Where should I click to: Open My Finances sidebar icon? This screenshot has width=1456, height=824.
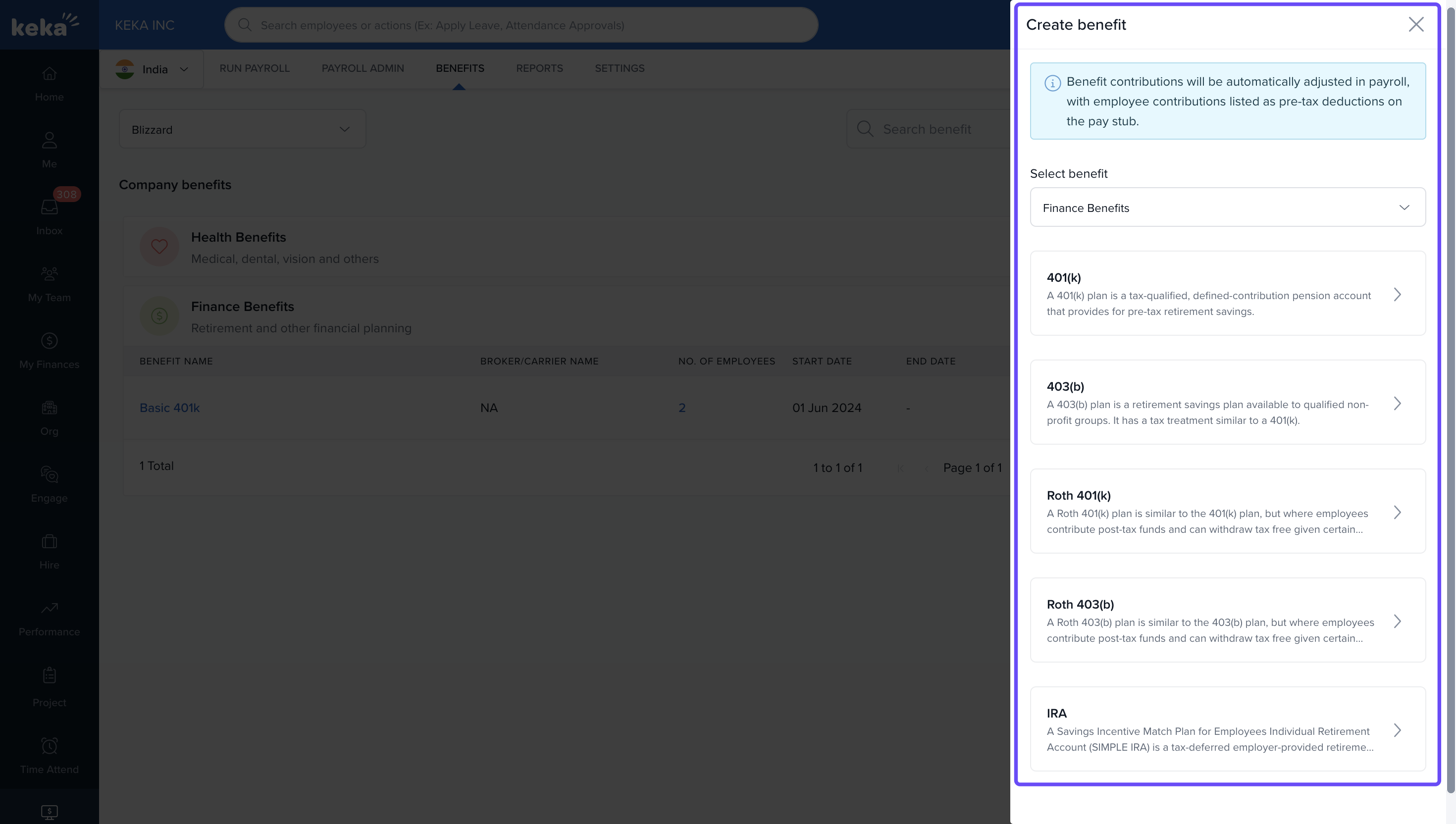click(49, 350)
